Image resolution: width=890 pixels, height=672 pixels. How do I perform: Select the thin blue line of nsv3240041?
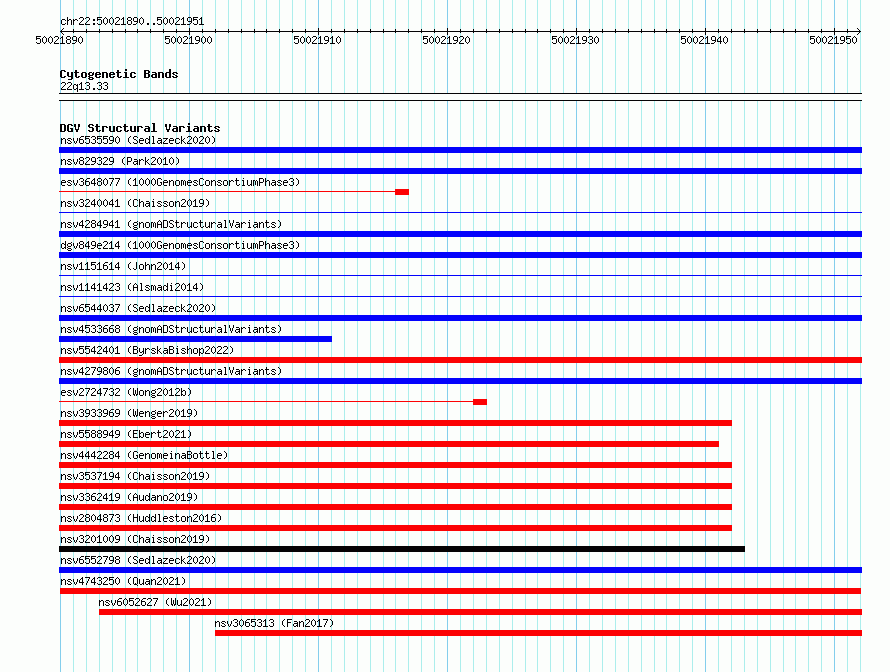[460, 213]
